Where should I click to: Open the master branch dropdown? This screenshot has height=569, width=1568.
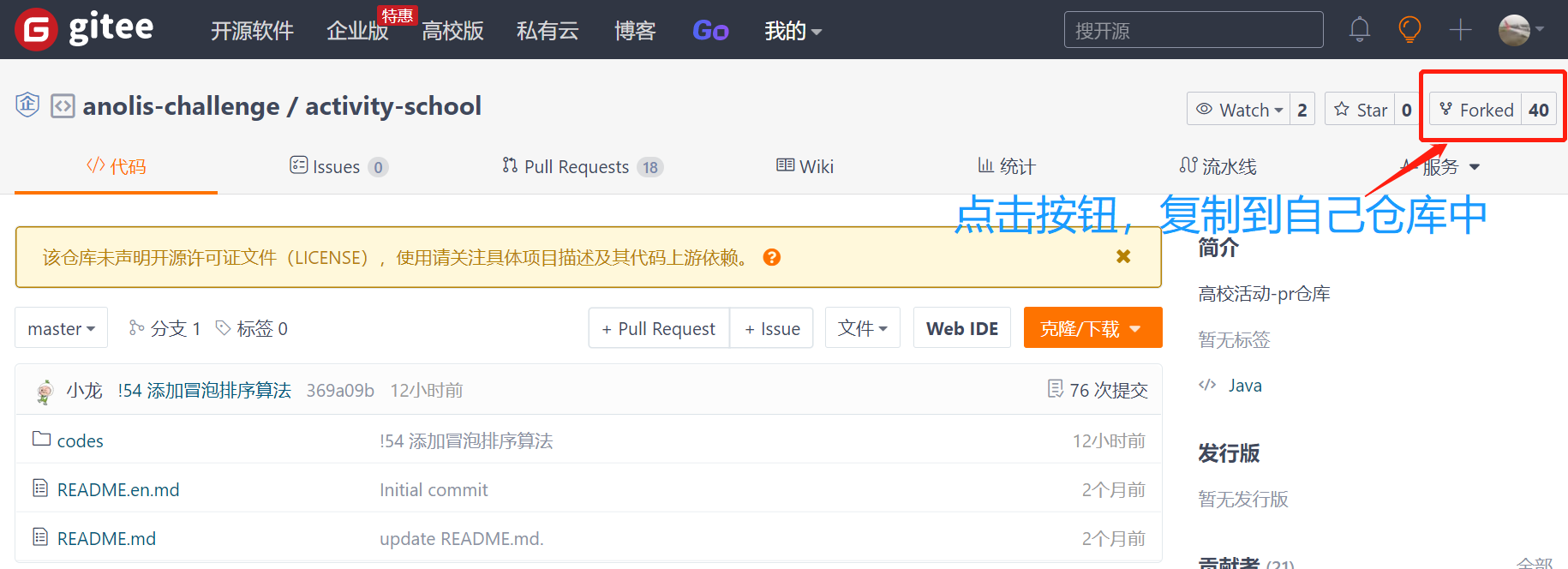coord(61,328)
